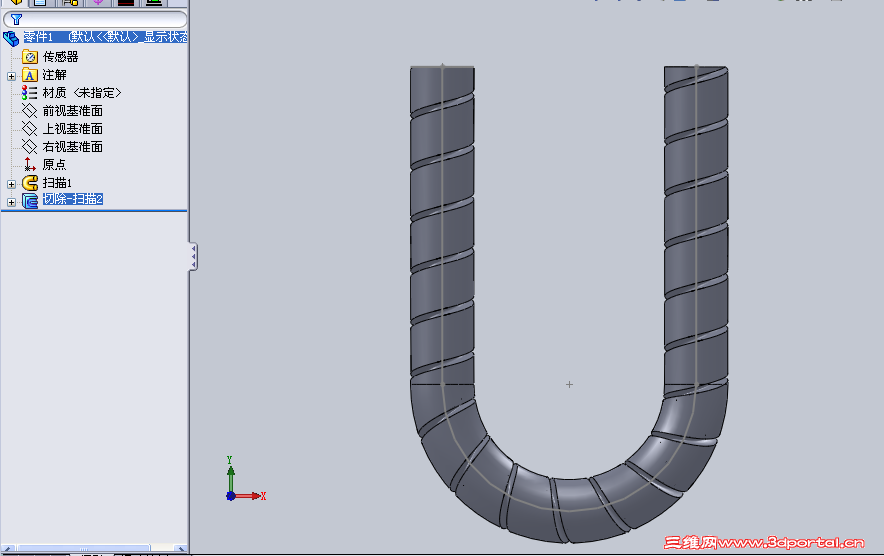Click the cut-sweep icon of 切除-扫描2
This screenshot has width=884, height=556.
click(x=30, y=201)
